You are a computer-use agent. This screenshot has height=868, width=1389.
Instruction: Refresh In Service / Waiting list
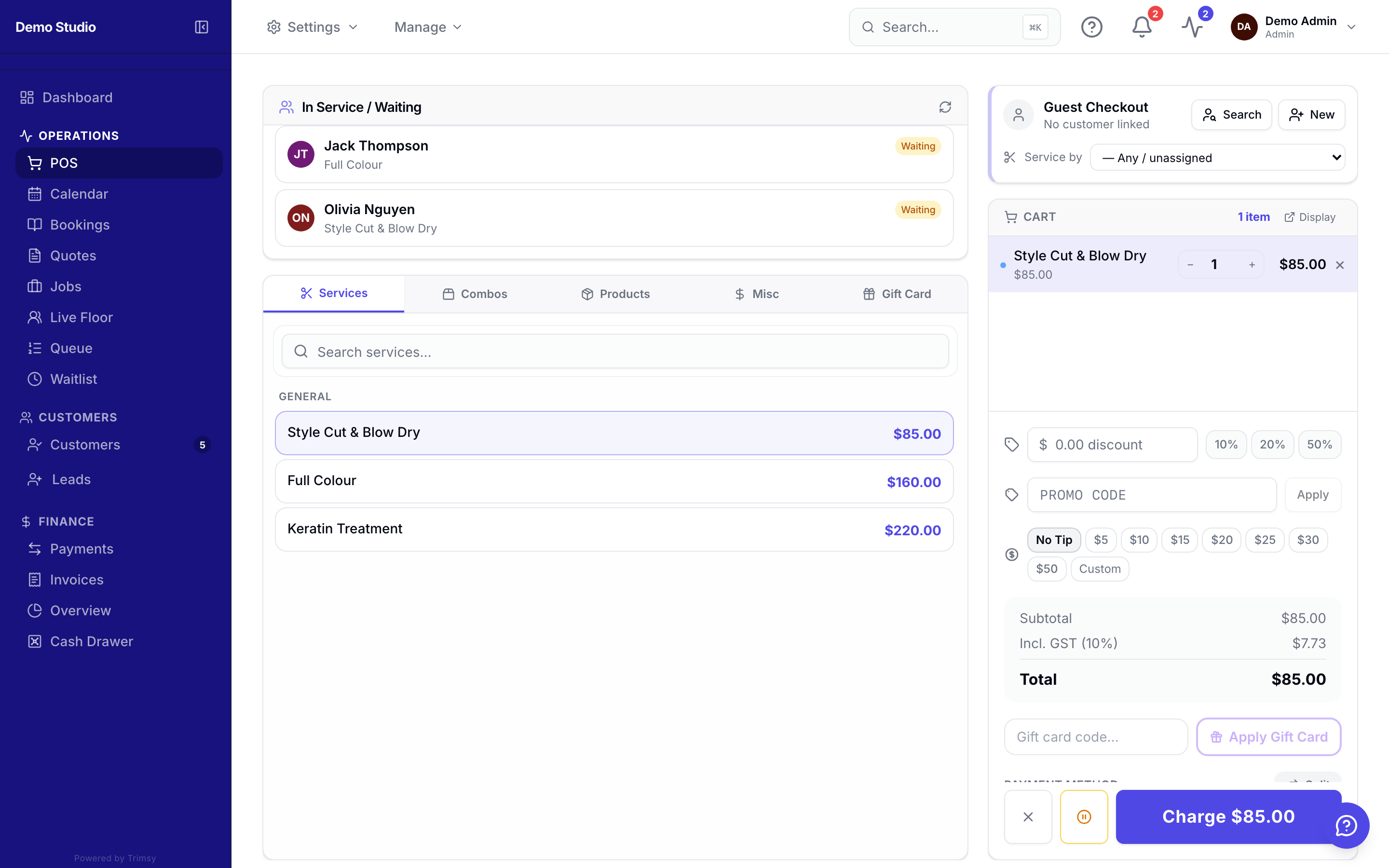(945, 107)
